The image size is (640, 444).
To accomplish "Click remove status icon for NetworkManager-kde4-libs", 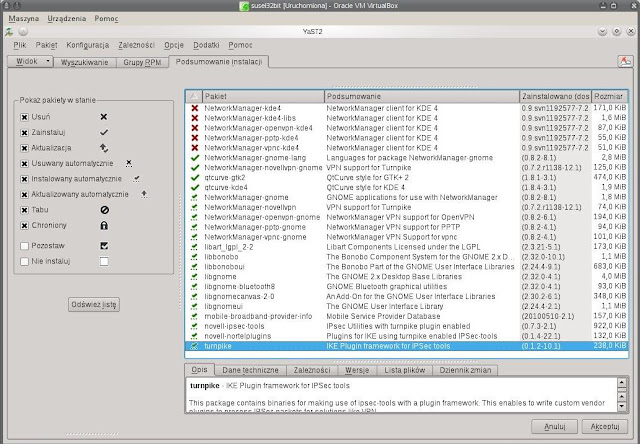I will pos(195,118).
